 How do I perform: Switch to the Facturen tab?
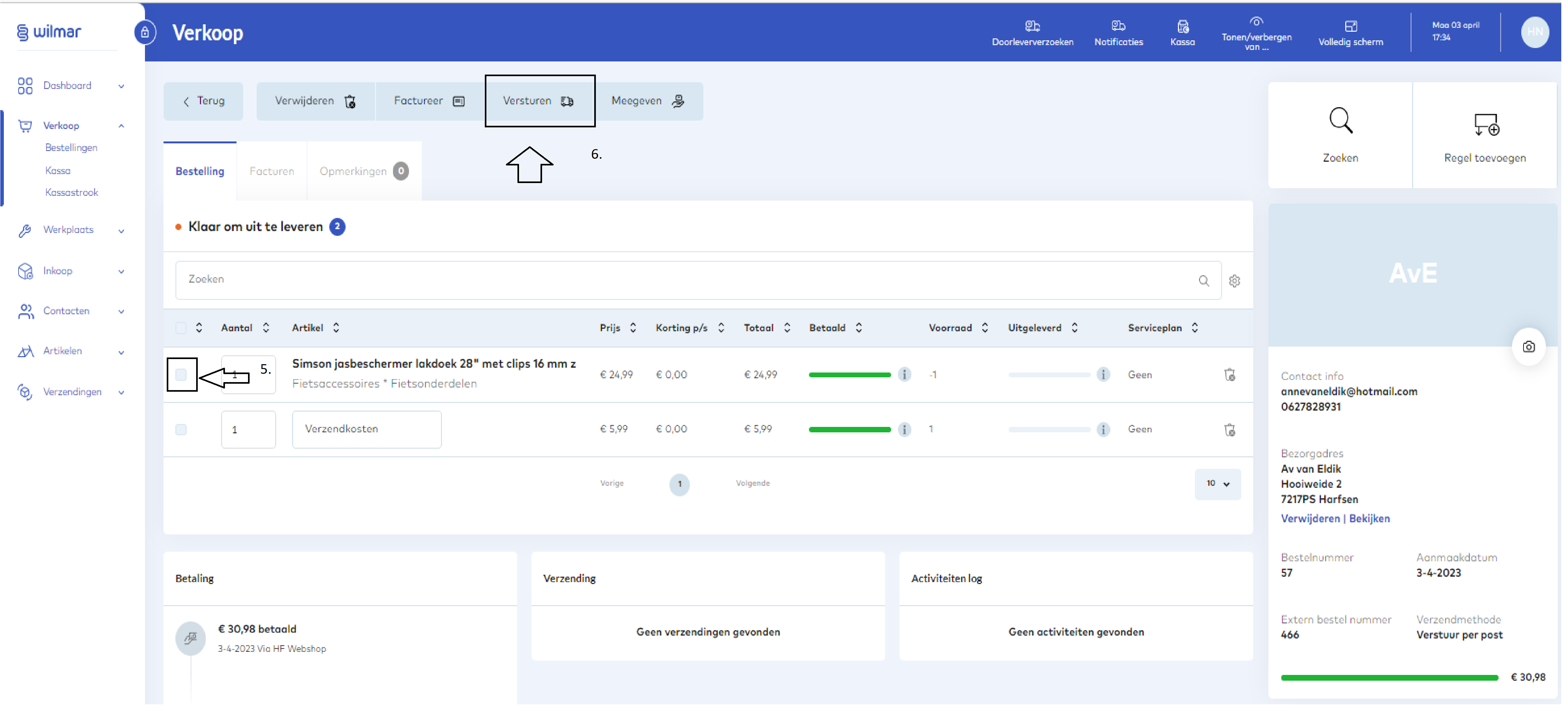tap(273, 172)
